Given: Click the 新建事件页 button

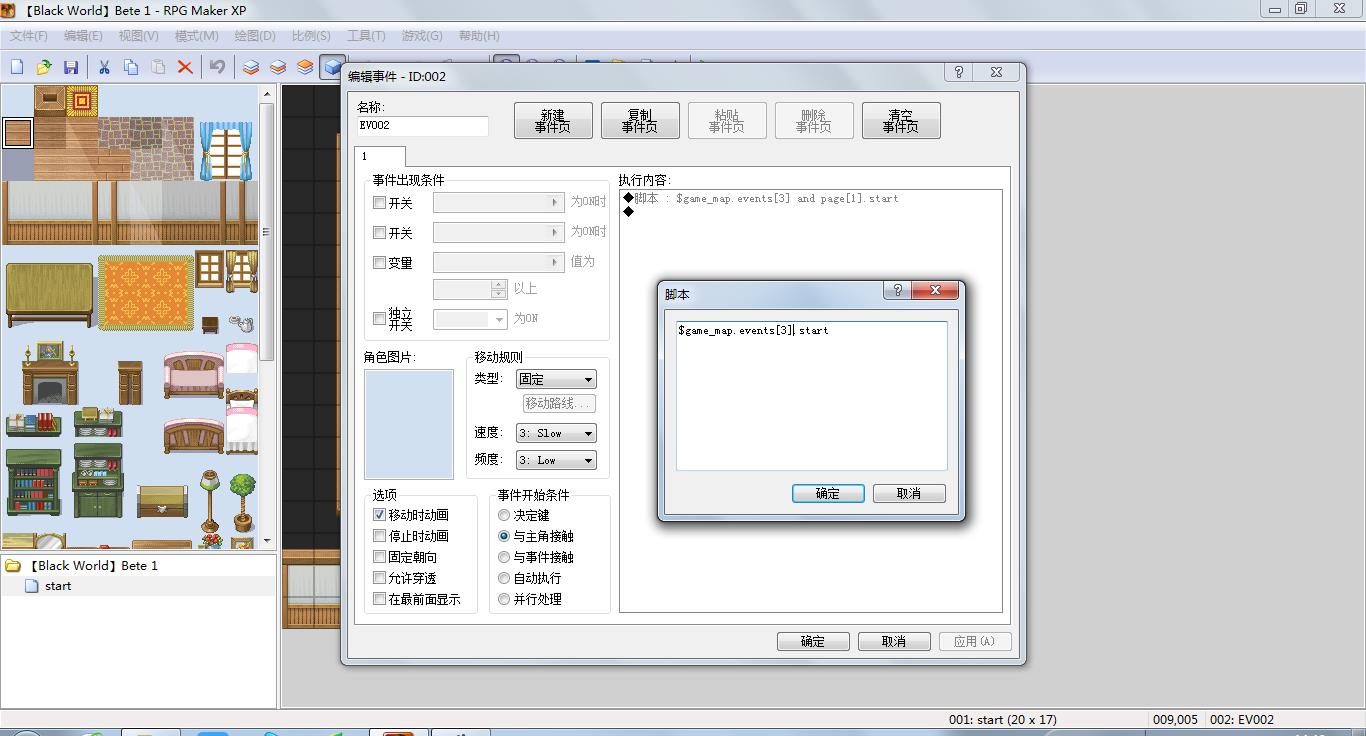Looking at the screenshot, I should tap(553, 121).
